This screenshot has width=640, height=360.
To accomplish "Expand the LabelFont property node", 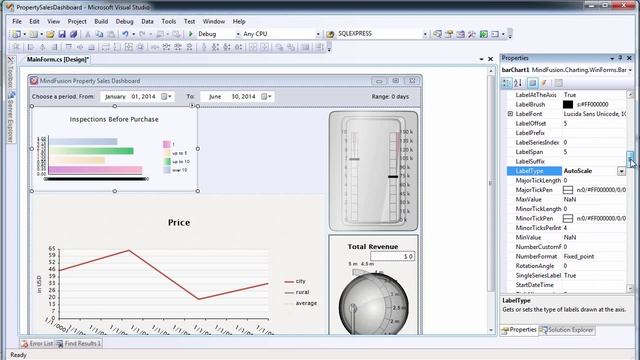I will [510, 114].
